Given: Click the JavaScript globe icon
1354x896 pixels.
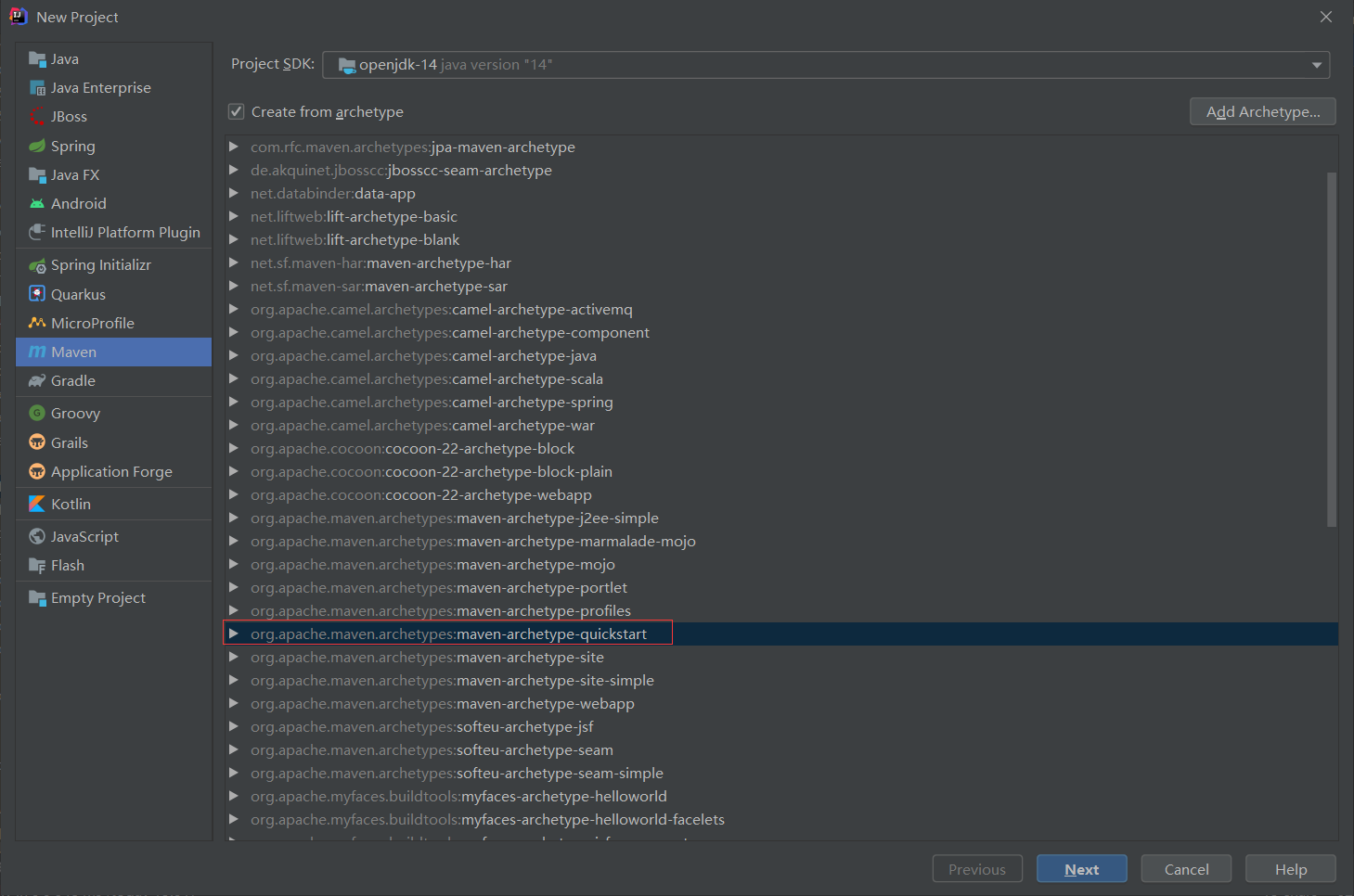Looking at the screenshot, I should click(37, 536).
